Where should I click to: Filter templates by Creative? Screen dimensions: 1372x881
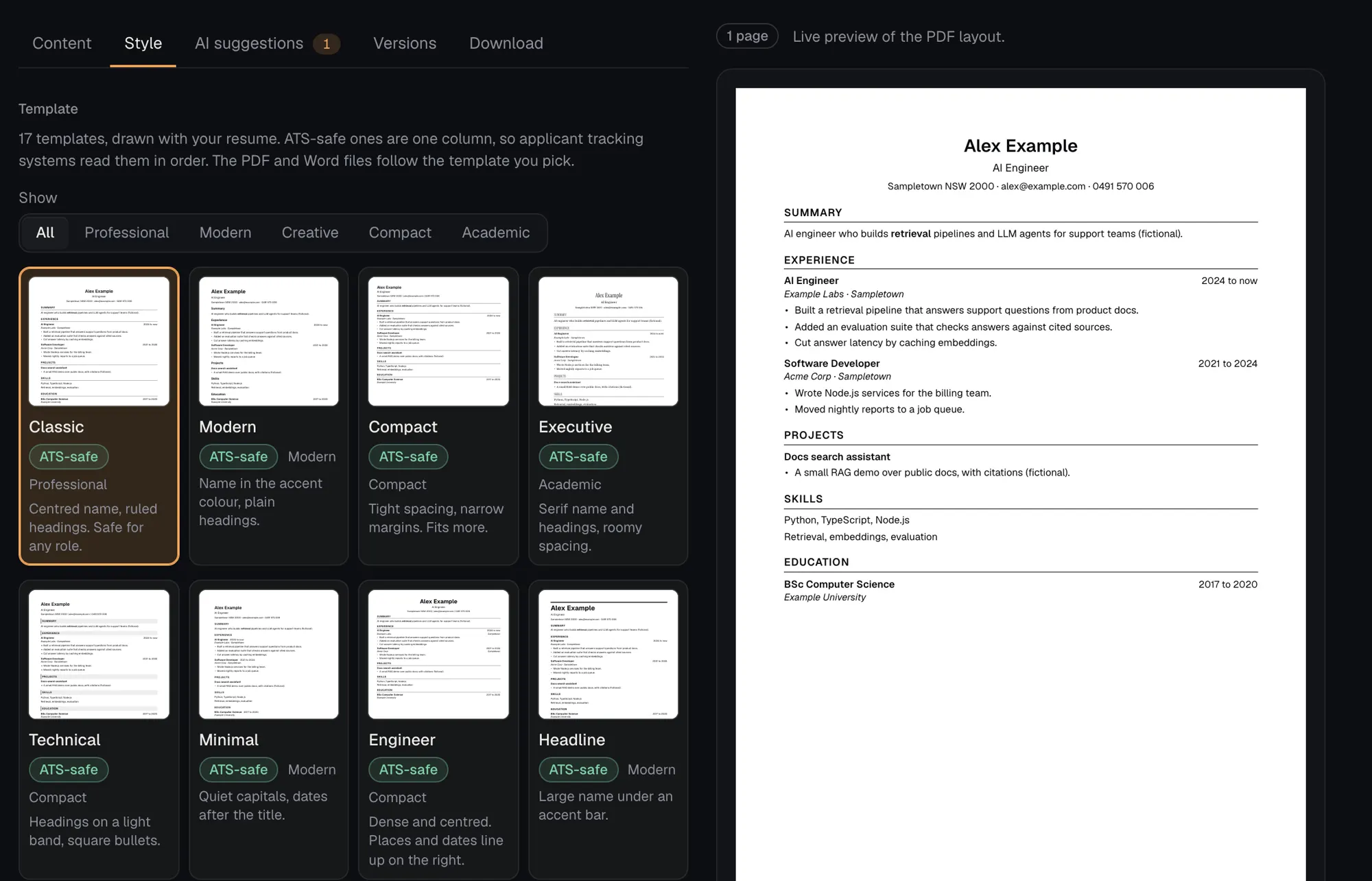pyautogui.click(x=310, y=233)
